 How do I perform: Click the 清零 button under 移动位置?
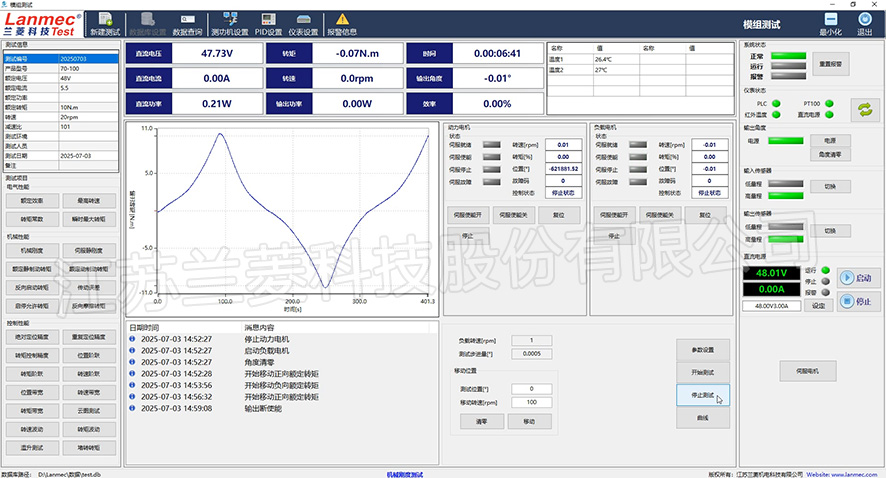click(x=482, y=421)
